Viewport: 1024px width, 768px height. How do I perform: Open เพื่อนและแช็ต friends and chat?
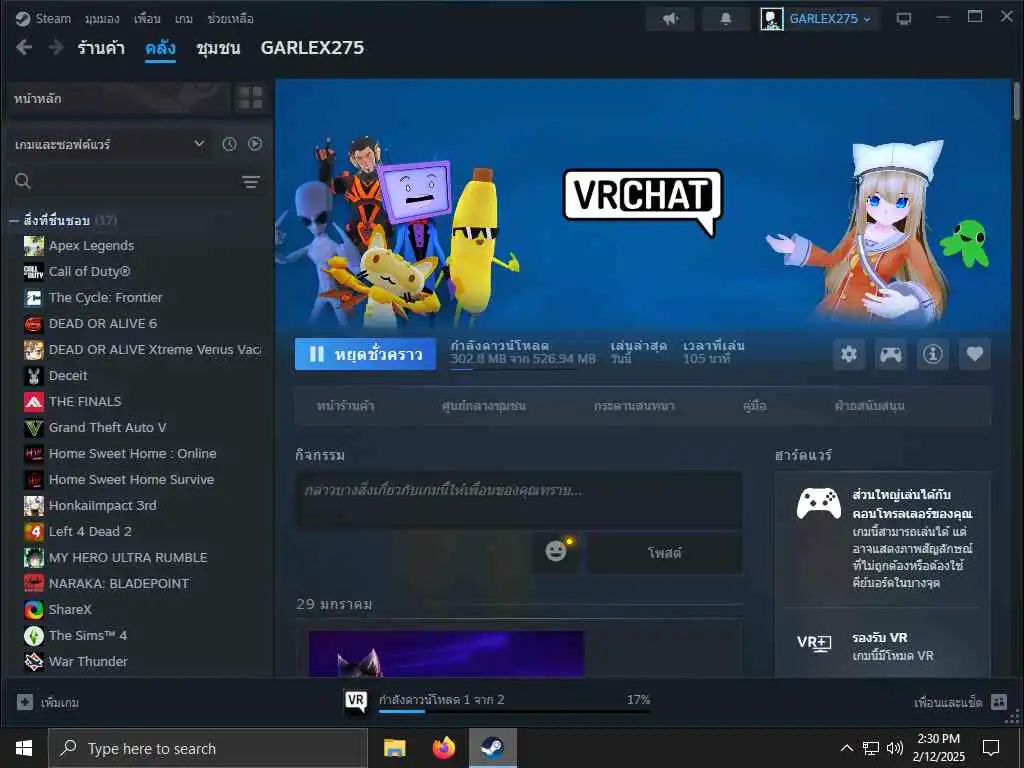pyautogui.click(x=961, y=703)
